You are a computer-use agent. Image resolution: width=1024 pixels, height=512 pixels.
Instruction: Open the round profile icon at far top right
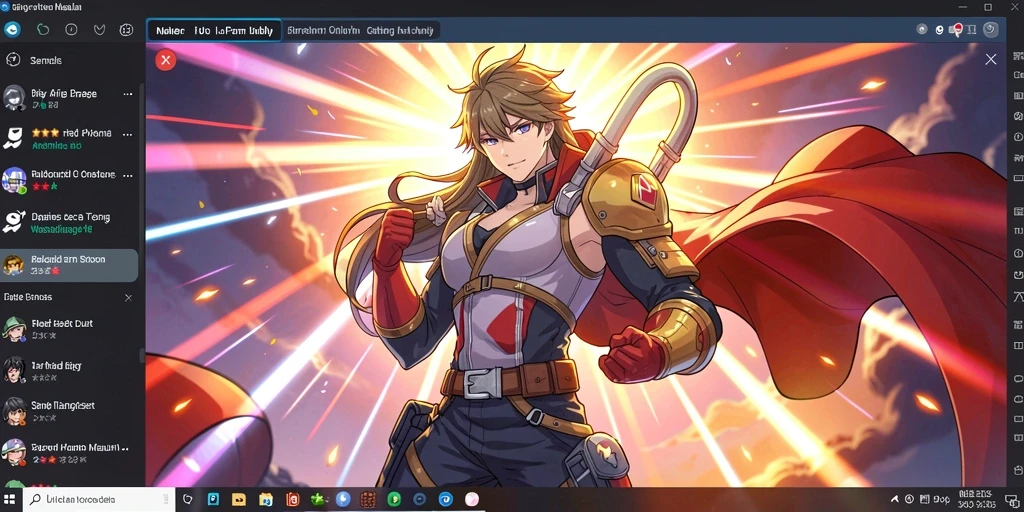pos(991,29)
